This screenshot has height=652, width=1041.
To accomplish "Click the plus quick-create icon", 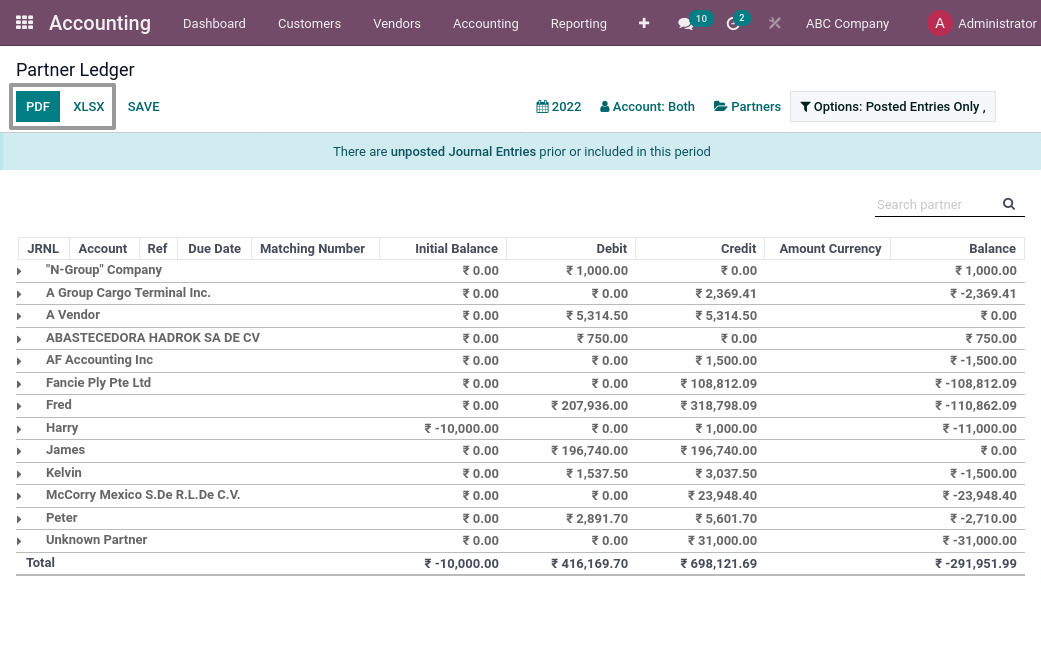I will click(644, 23).
